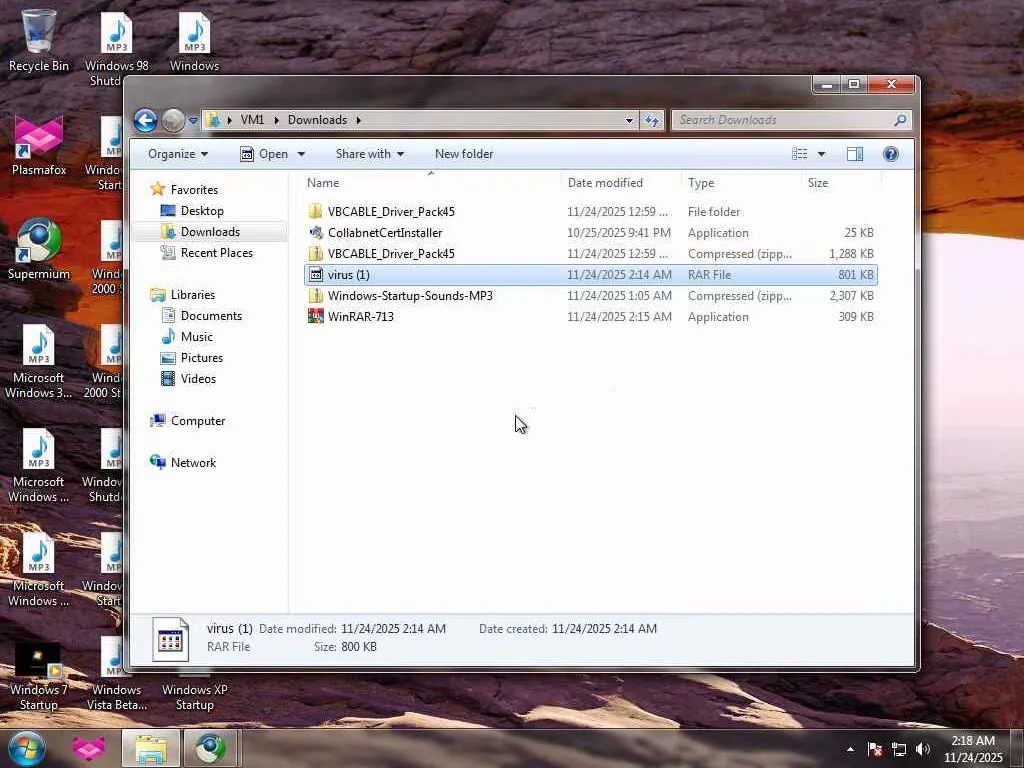
Task: Click VM1 in the address breadcrumb
Action: pyautogui.click(x=252, y=120)
